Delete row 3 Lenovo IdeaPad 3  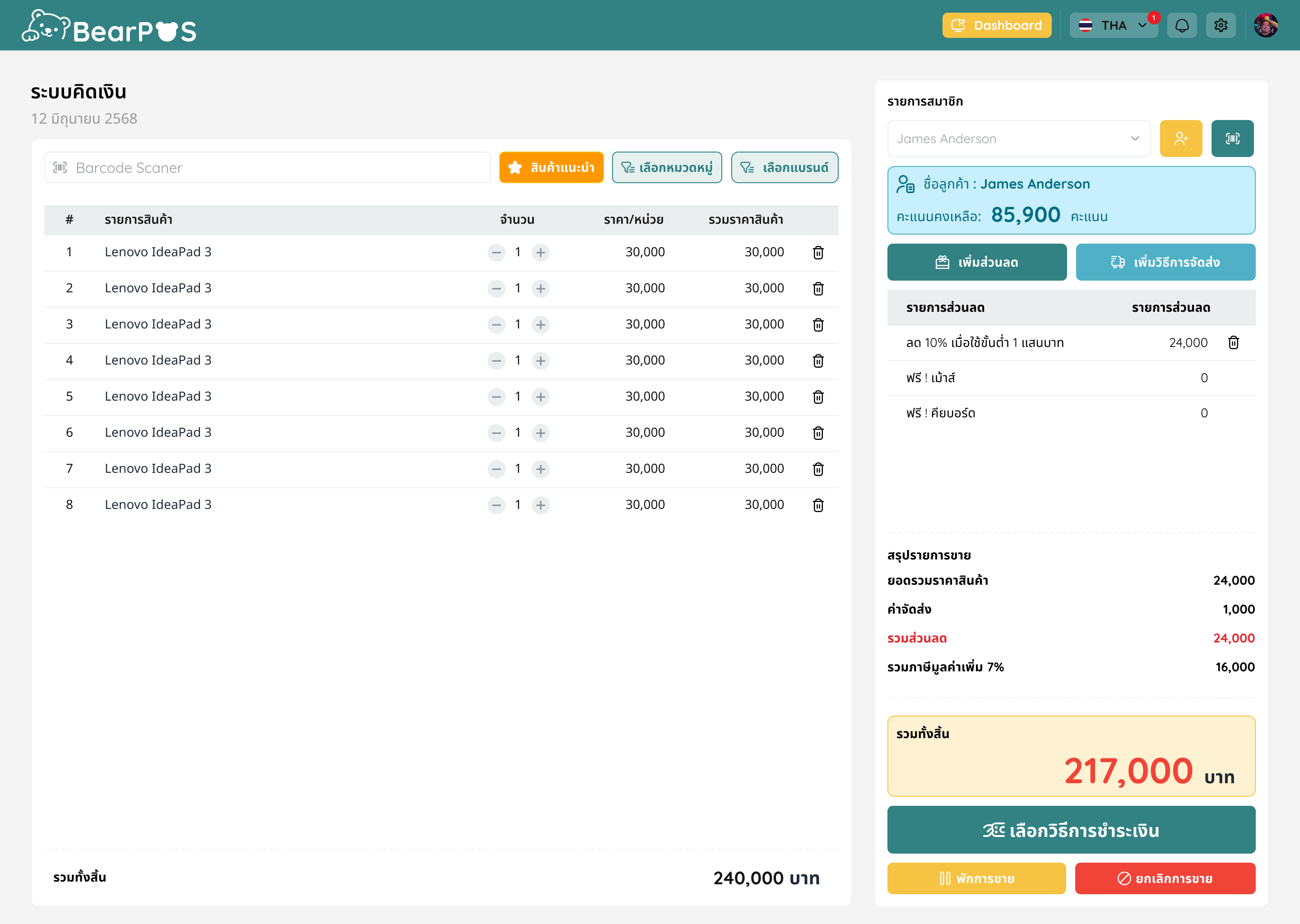click(818, 324)
